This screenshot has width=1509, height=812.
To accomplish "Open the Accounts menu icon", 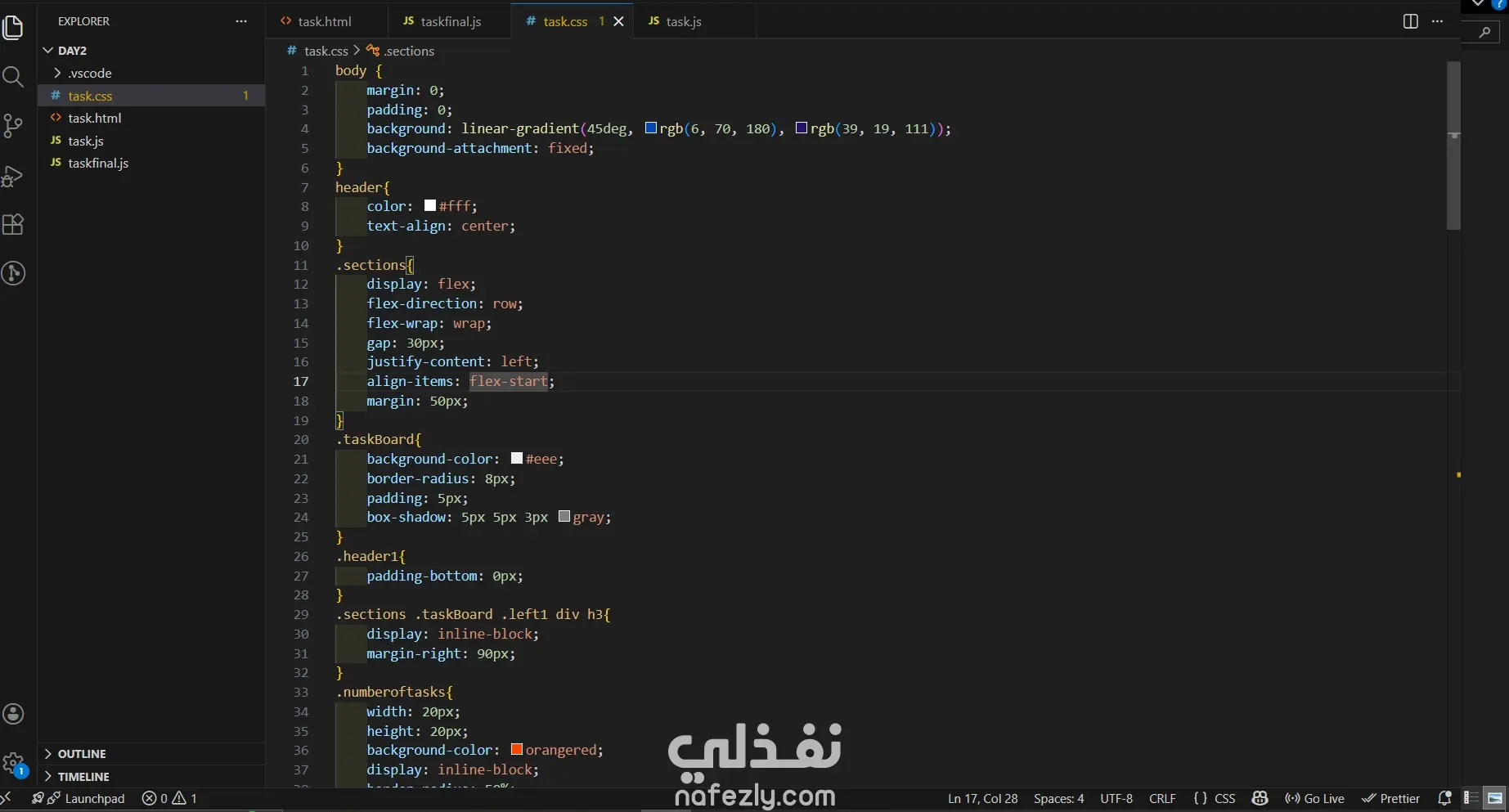I will click(13, 714).
